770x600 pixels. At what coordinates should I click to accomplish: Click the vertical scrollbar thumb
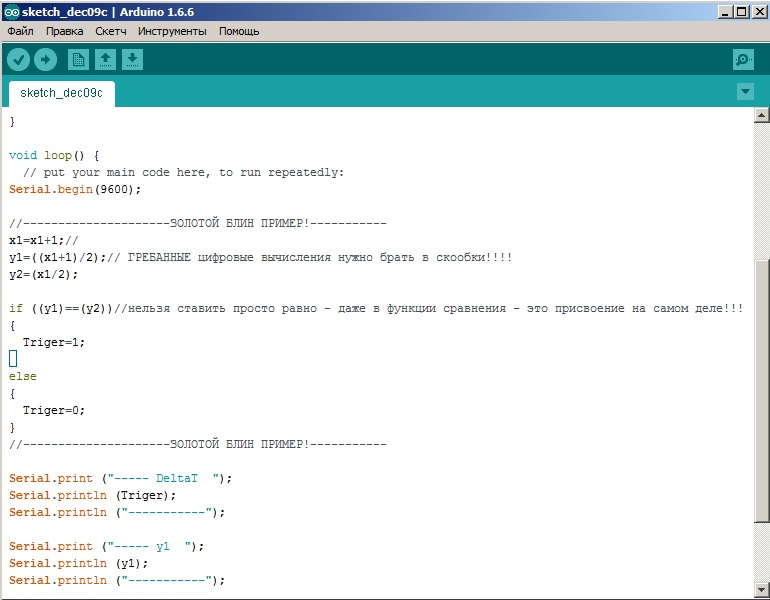click(x=761, y=391)
